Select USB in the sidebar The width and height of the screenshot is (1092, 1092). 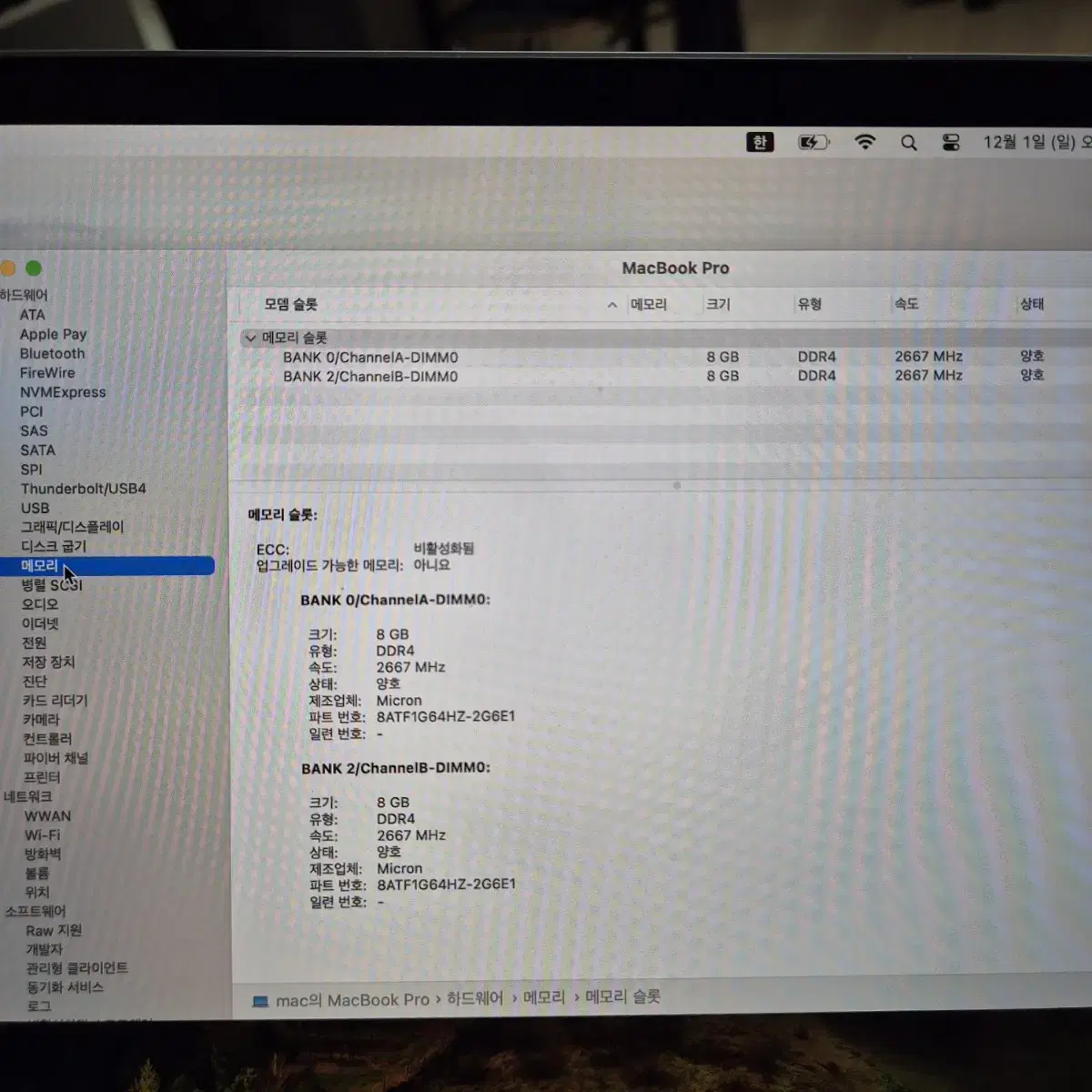click(35, 508)
